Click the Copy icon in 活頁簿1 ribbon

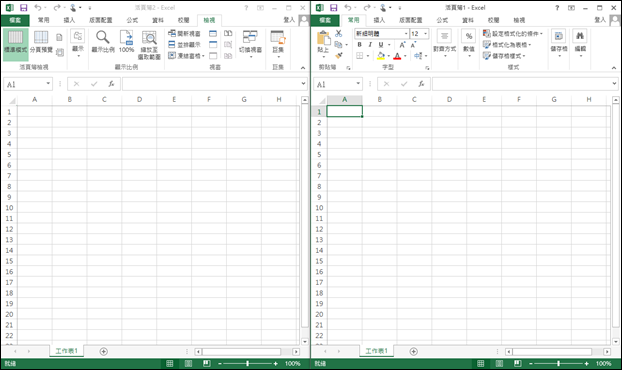pos(338,45)
